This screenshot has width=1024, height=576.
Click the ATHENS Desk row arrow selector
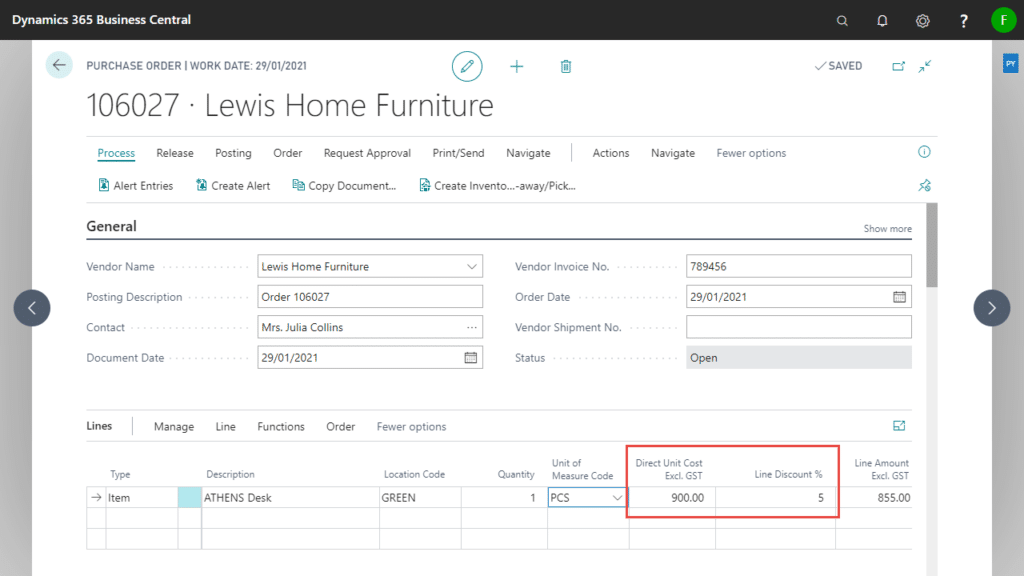(96, 498)
